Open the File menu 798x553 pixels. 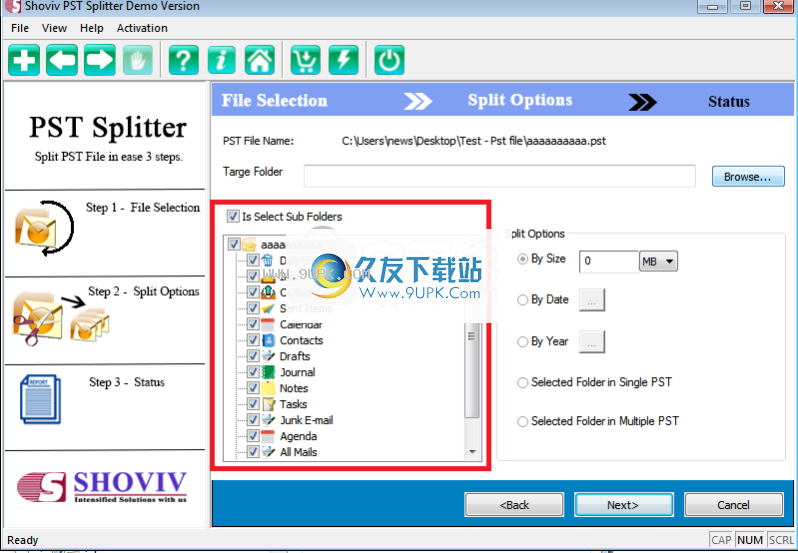point(20,28)
